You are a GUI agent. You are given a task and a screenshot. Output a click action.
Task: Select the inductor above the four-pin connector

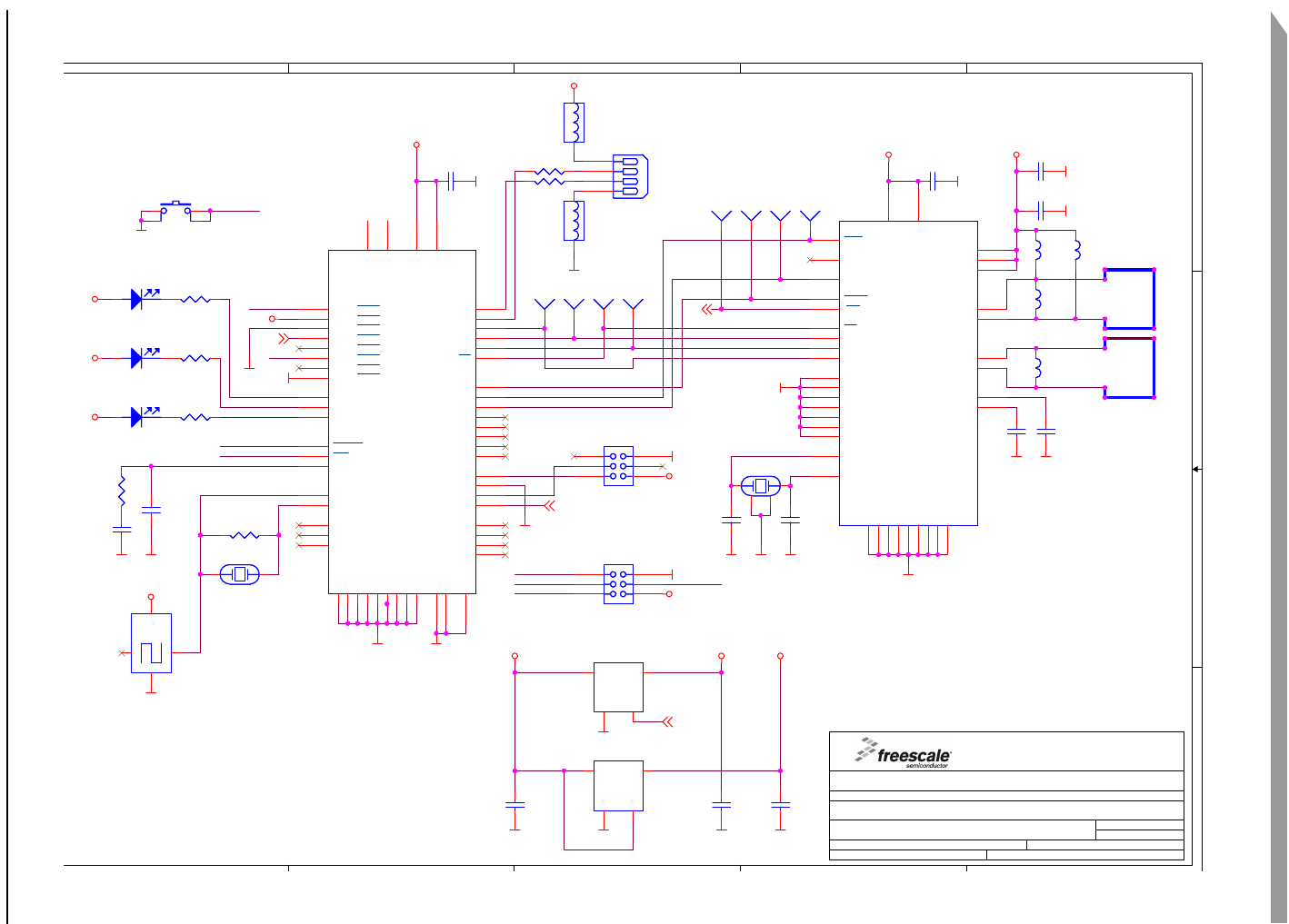[574, 123]
